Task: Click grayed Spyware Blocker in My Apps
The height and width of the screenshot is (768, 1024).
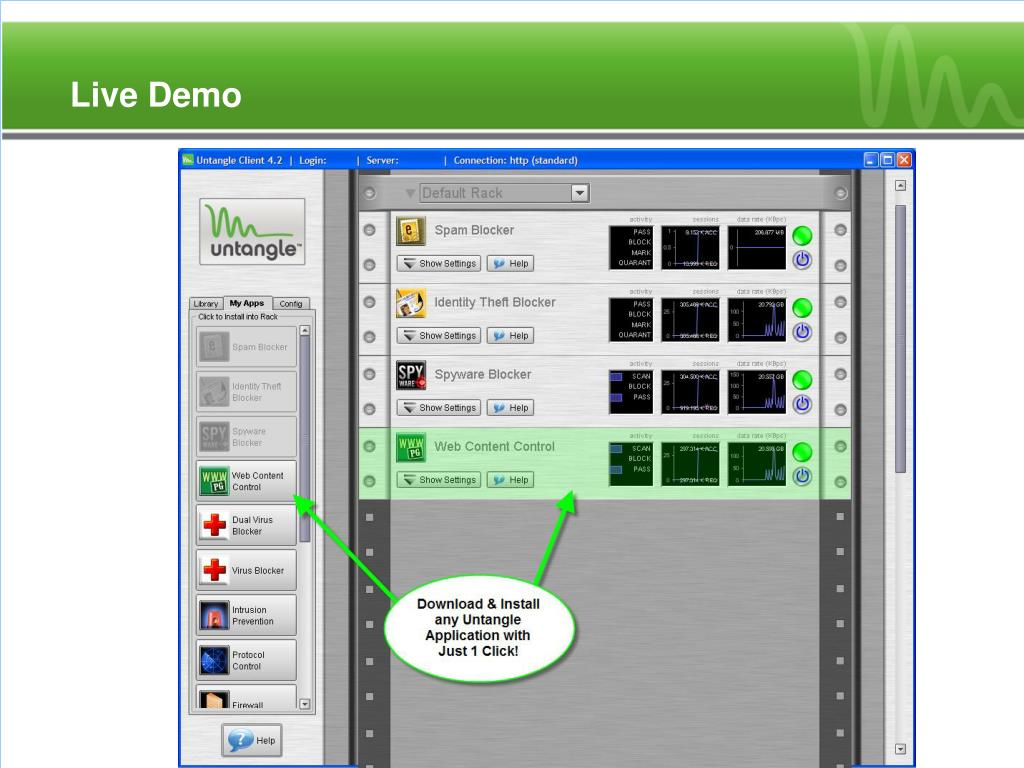Action: point(246,436)
